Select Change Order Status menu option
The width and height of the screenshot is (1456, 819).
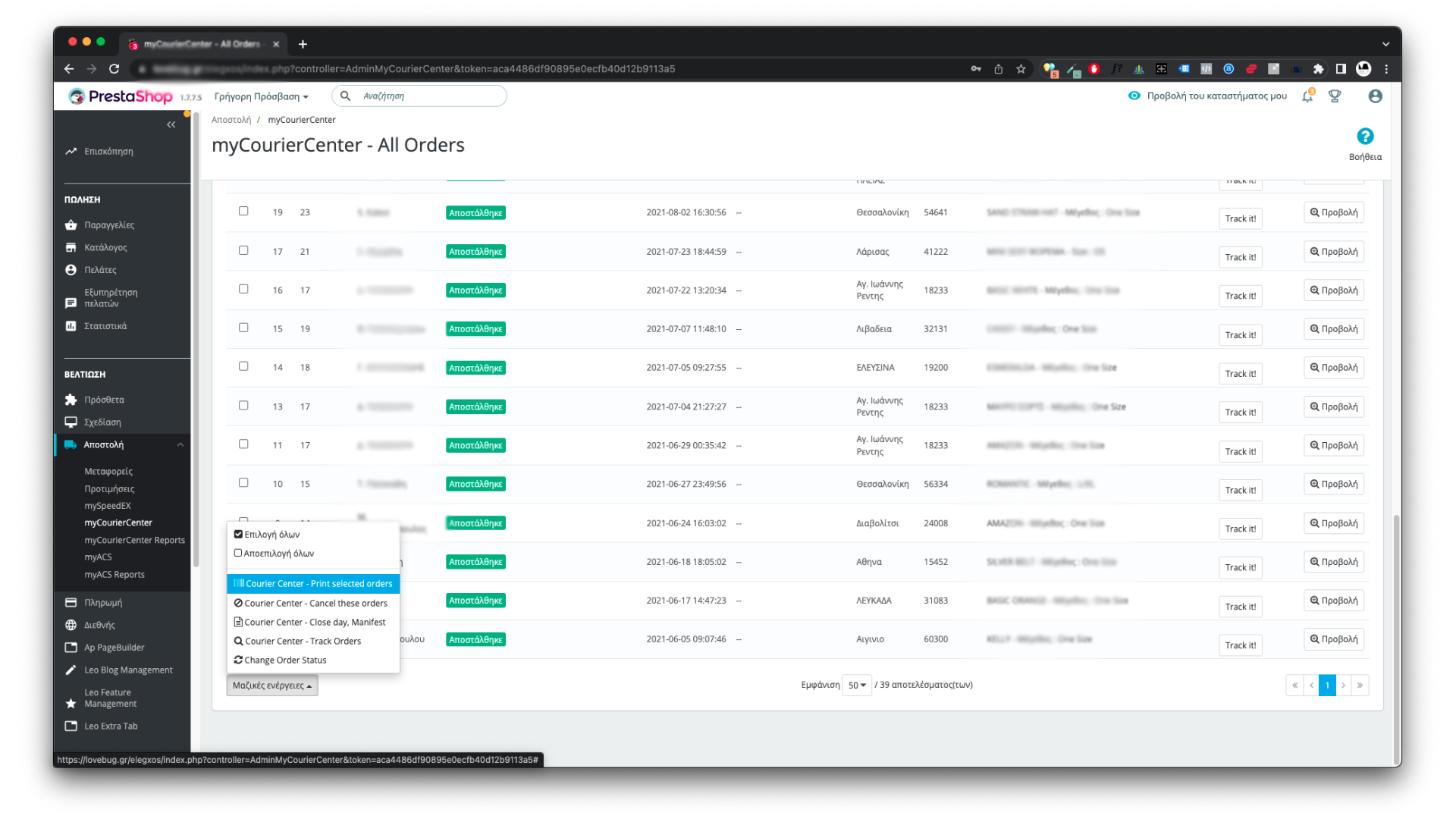pyautogui.click(x=285, y=661)
